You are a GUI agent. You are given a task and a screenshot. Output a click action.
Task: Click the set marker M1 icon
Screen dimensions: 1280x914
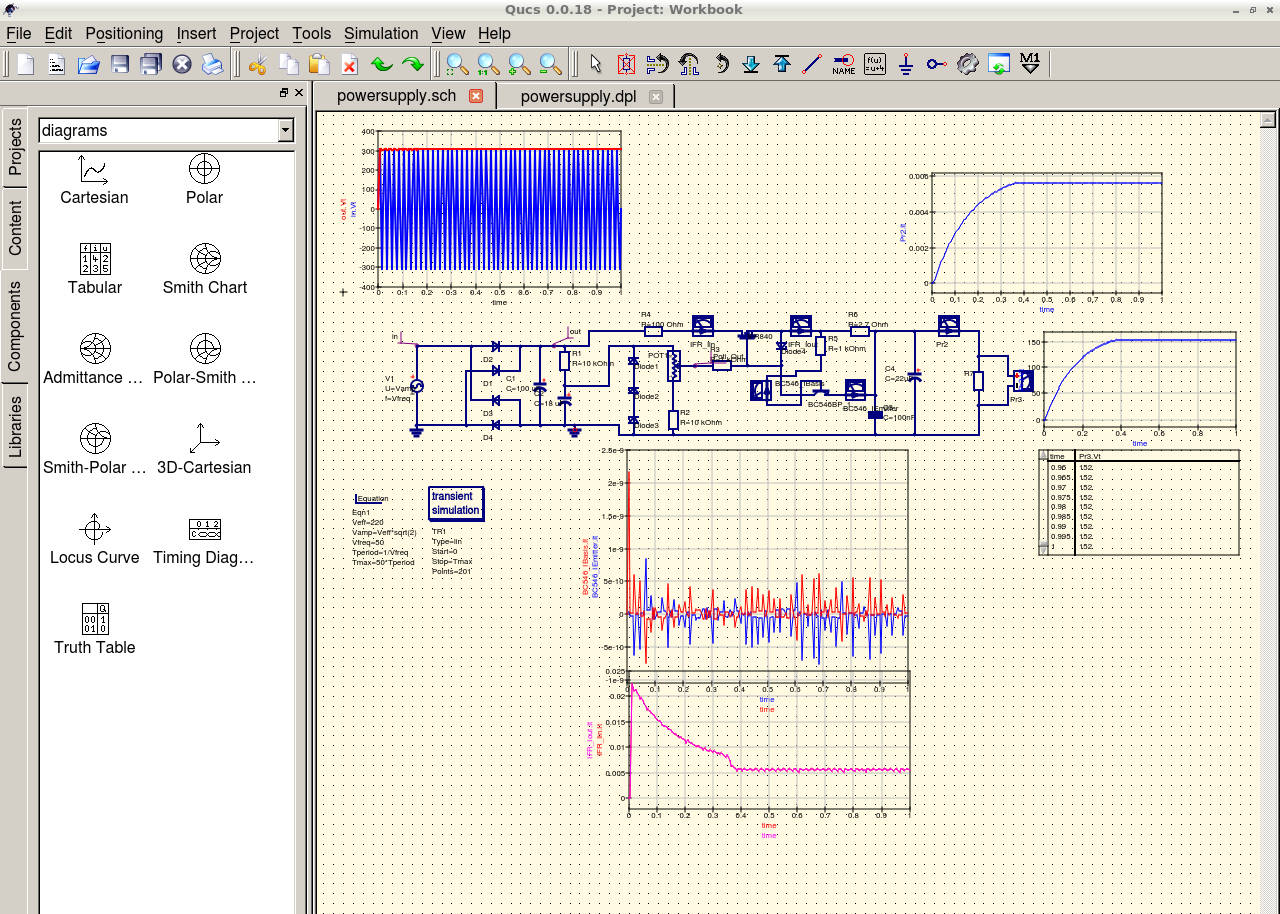[x=1030, y=65]
